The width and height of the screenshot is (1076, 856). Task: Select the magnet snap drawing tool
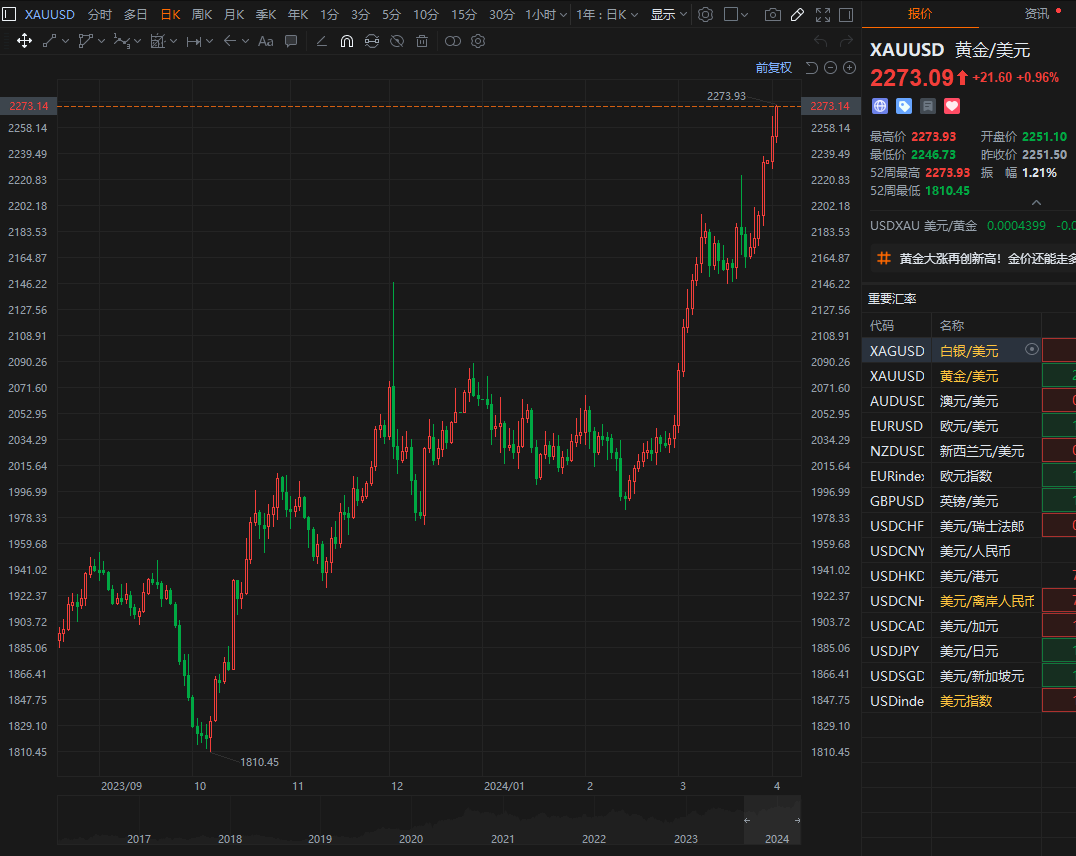(347, 41)
